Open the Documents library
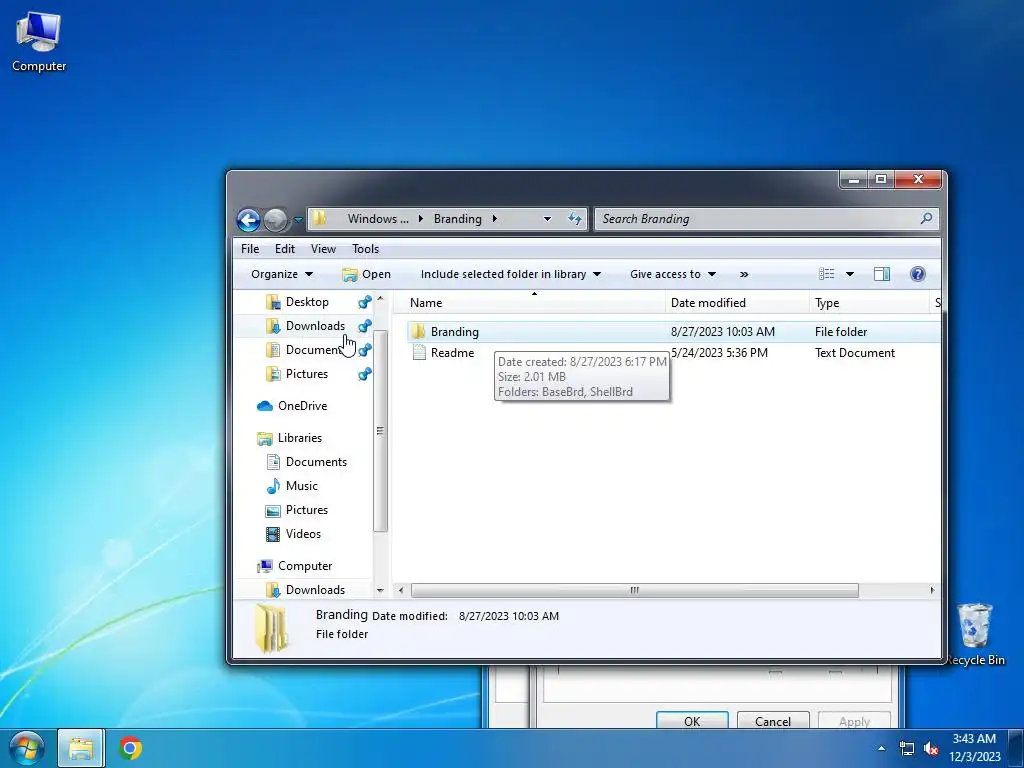This screenshot has width=1024, height=768. click(x=316, y=462)
